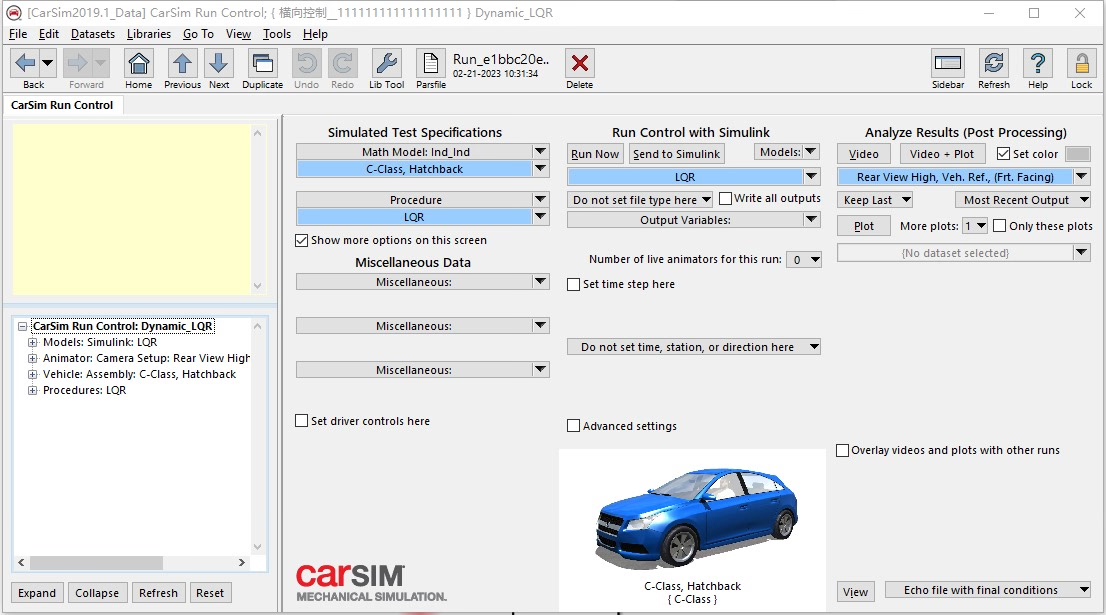Lock the dataset with padlock icon
This screenshot has height=615, width=1106.
pos(1081,63)
